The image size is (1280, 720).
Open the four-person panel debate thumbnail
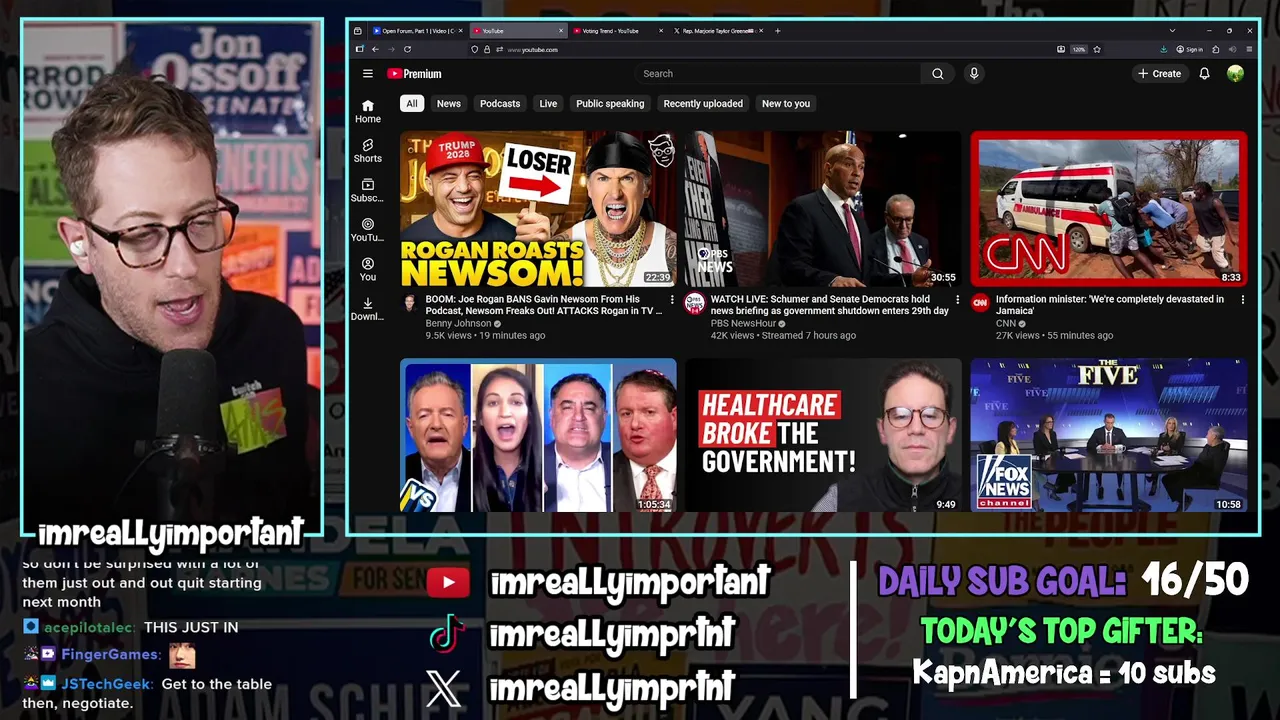coord(538,435)
